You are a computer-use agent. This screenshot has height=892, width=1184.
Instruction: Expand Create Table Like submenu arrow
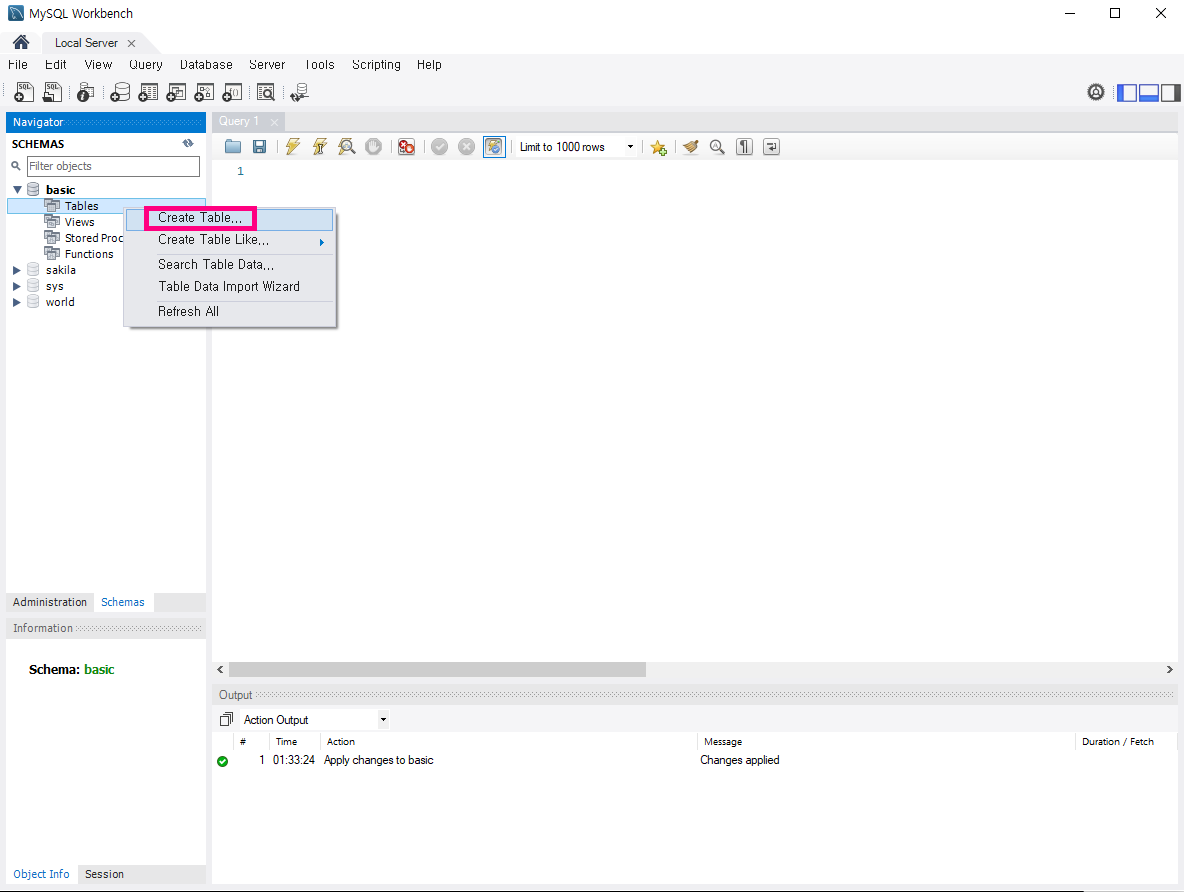(x=322, y=242)
